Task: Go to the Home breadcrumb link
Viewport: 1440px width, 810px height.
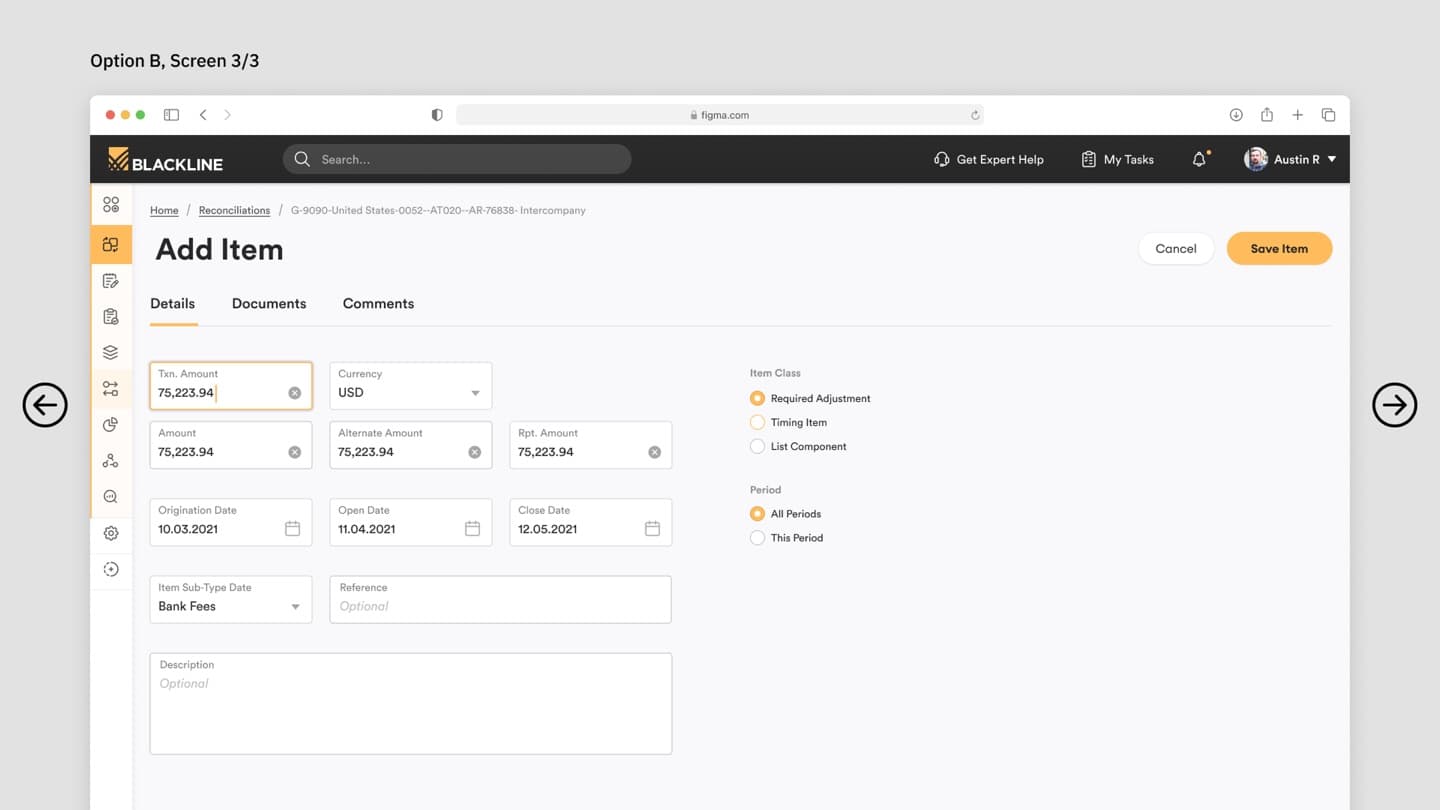Action: (x=164, y=210)
